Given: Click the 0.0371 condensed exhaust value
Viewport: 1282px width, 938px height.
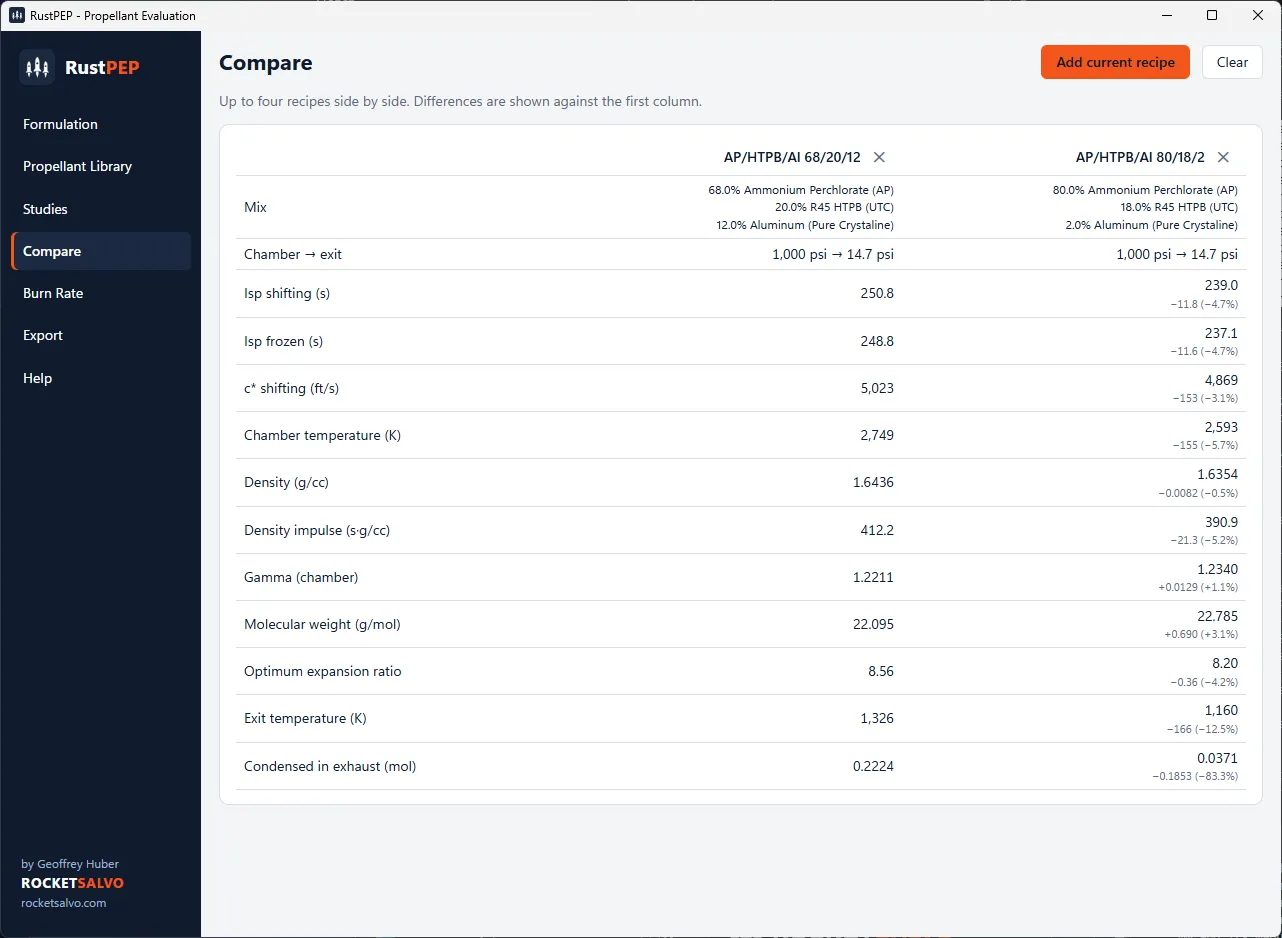Looking at the screenshot, I should 1217,758.
